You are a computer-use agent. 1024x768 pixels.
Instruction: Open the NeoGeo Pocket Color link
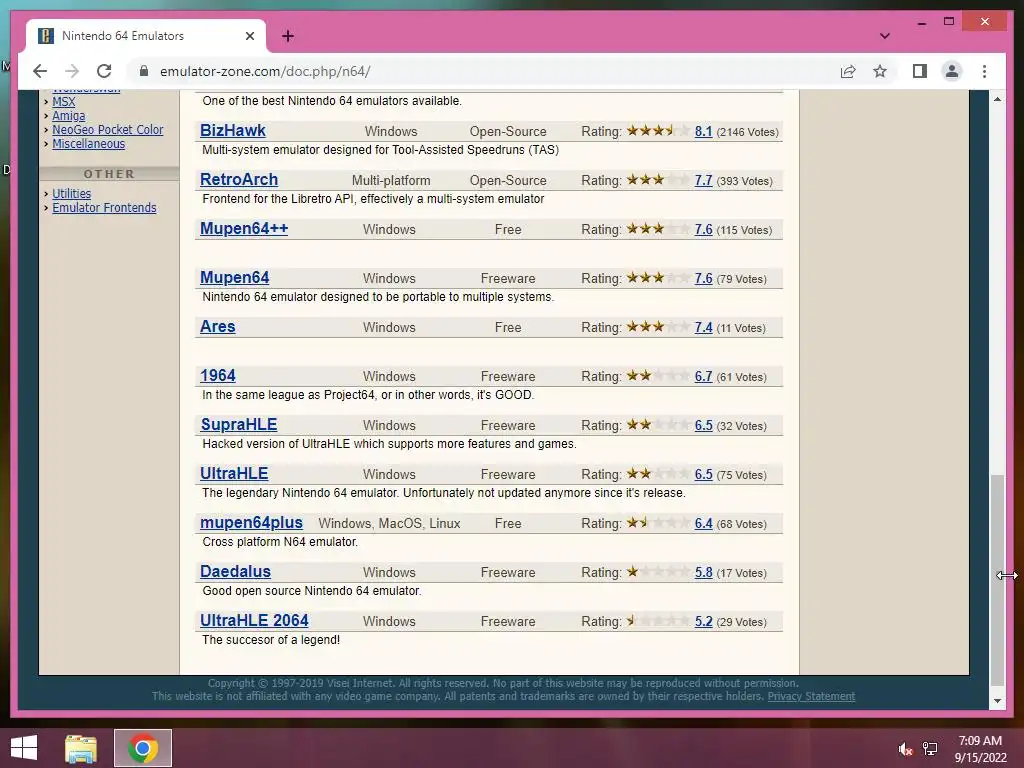108,130
